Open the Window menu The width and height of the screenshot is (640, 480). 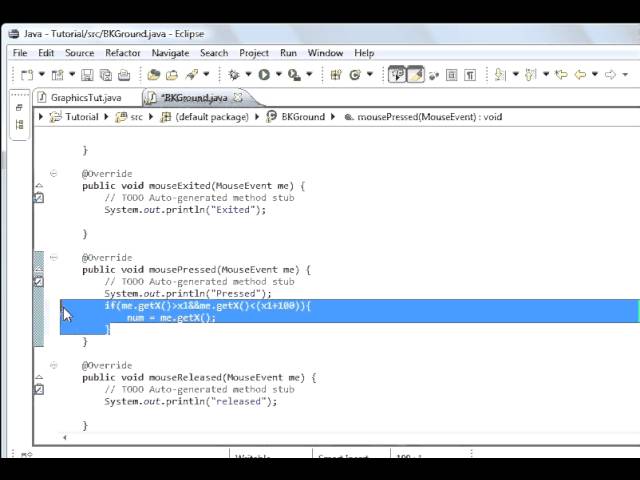pyautogui.click(x=325, y=53)
